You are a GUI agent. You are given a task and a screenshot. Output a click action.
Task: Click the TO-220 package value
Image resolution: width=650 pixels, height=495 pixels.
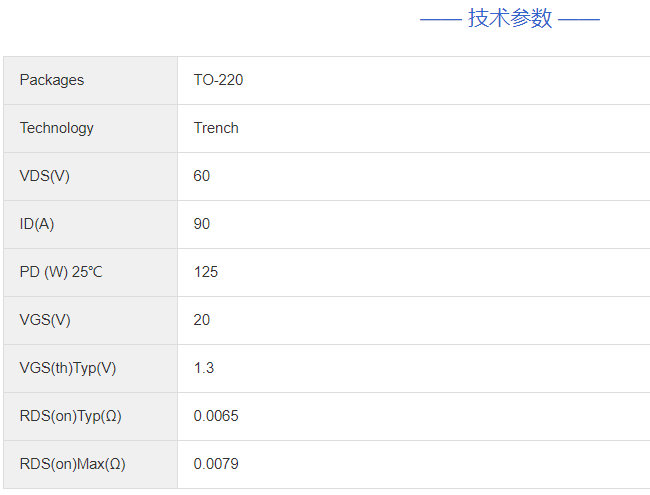[218, 80]
